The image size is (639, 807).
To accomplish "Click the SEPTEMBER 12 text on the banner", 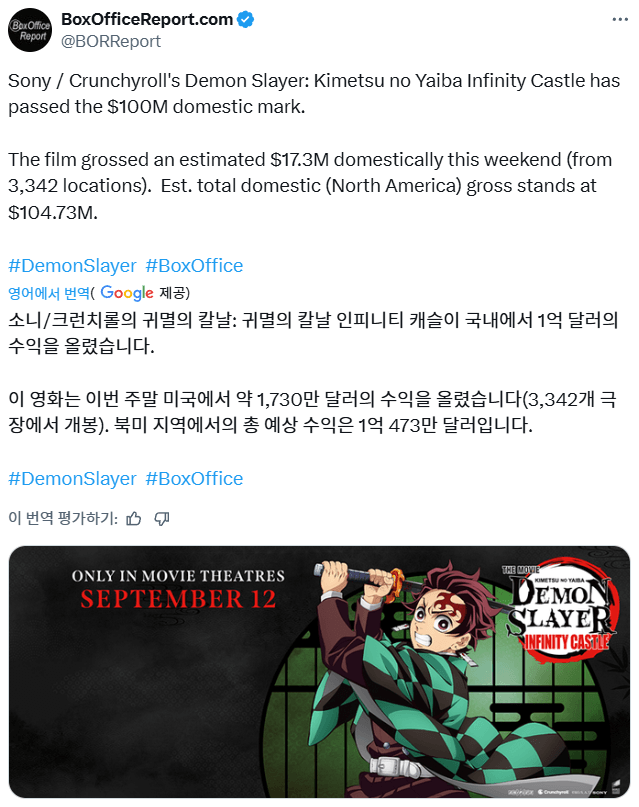I will click(x=178, y=599).
